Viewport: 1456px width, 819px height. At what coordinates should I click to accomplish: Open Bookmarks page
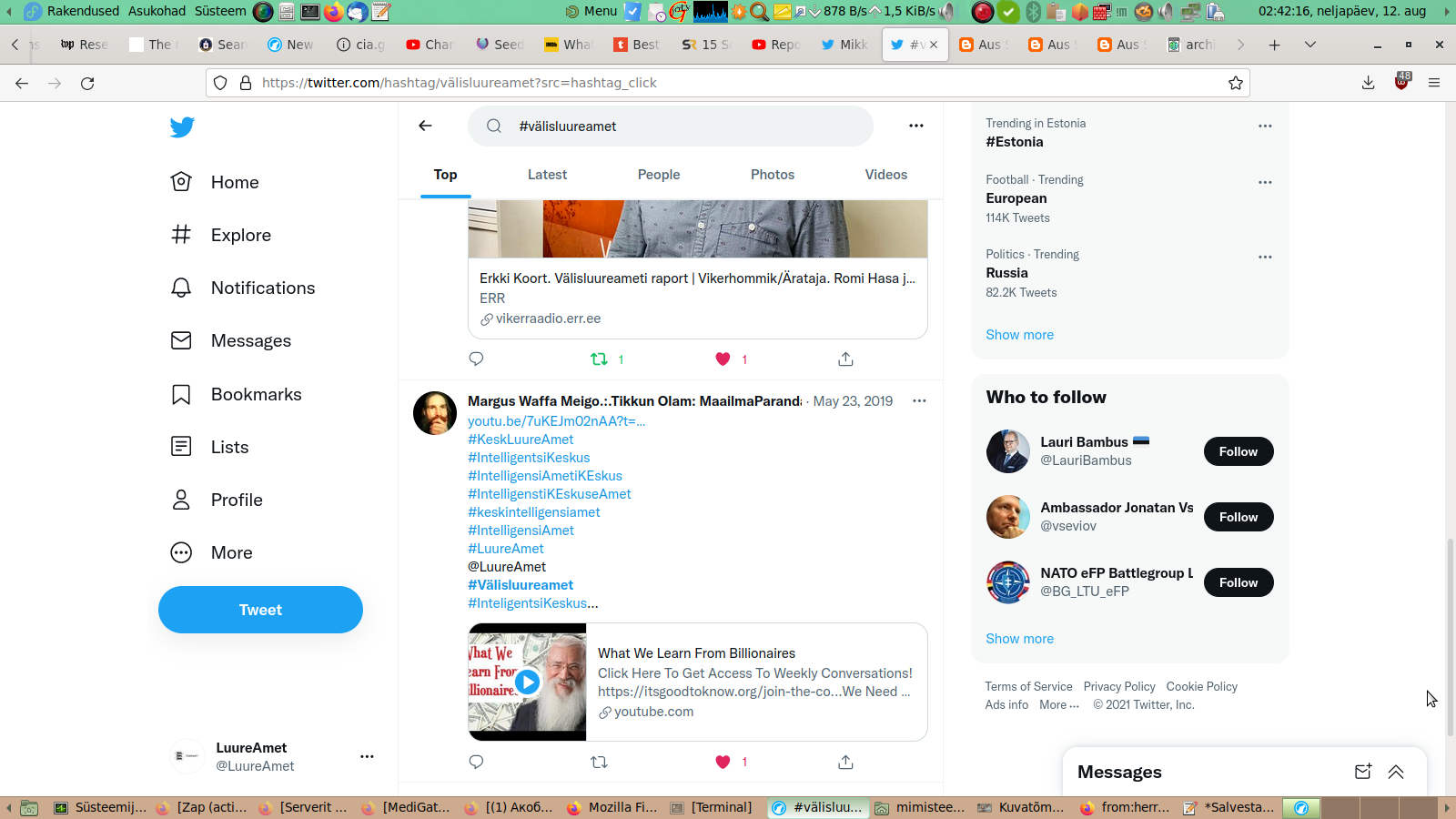click(x=237, y=394)
